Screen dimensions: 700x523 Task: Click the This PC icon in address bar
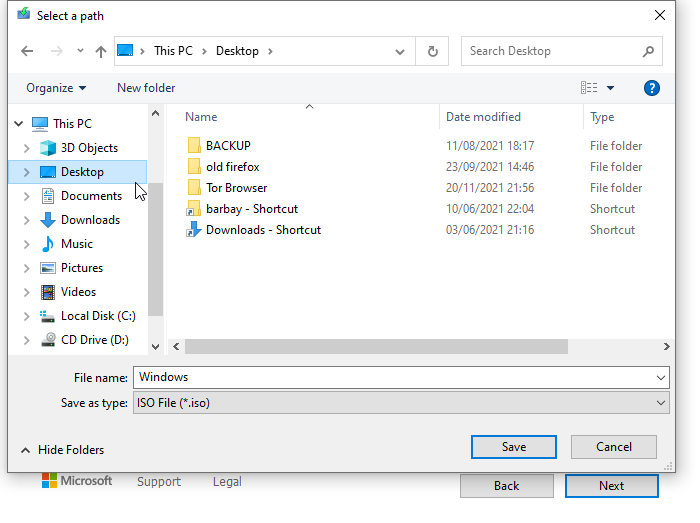[x=125, y=51]
